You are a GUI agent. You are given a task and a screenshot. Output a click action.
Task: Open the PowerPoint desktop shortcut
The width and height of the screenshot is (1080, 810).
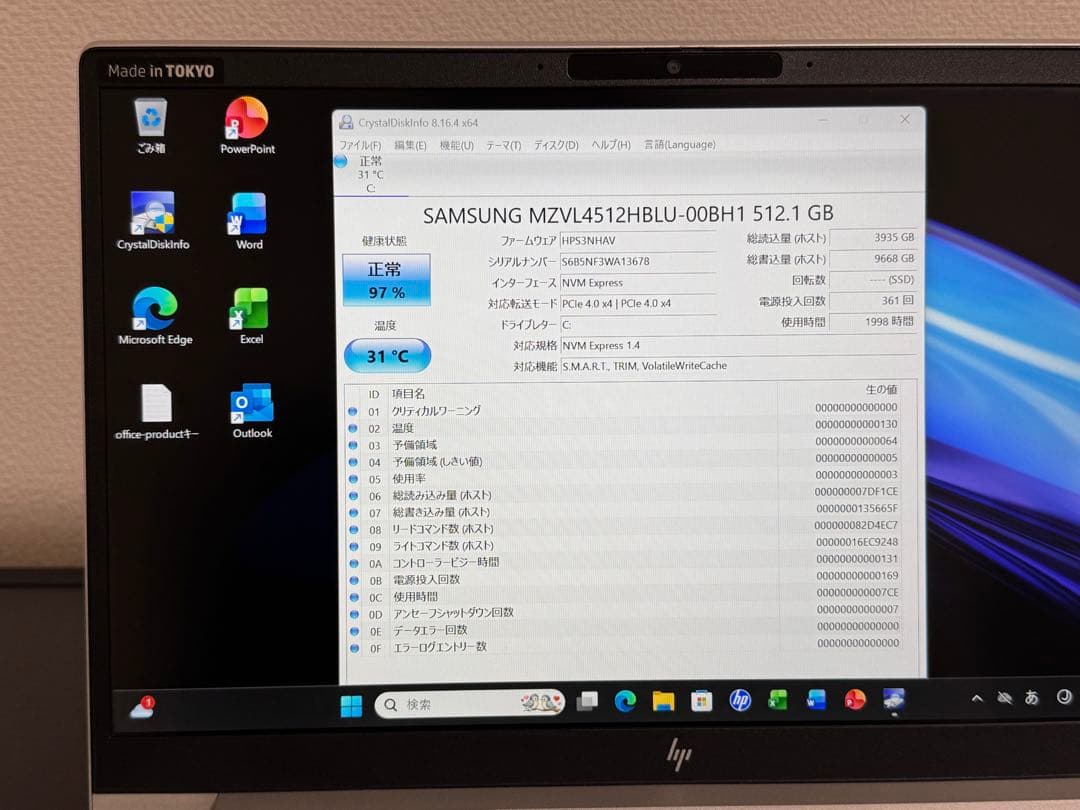click(247, 125)
